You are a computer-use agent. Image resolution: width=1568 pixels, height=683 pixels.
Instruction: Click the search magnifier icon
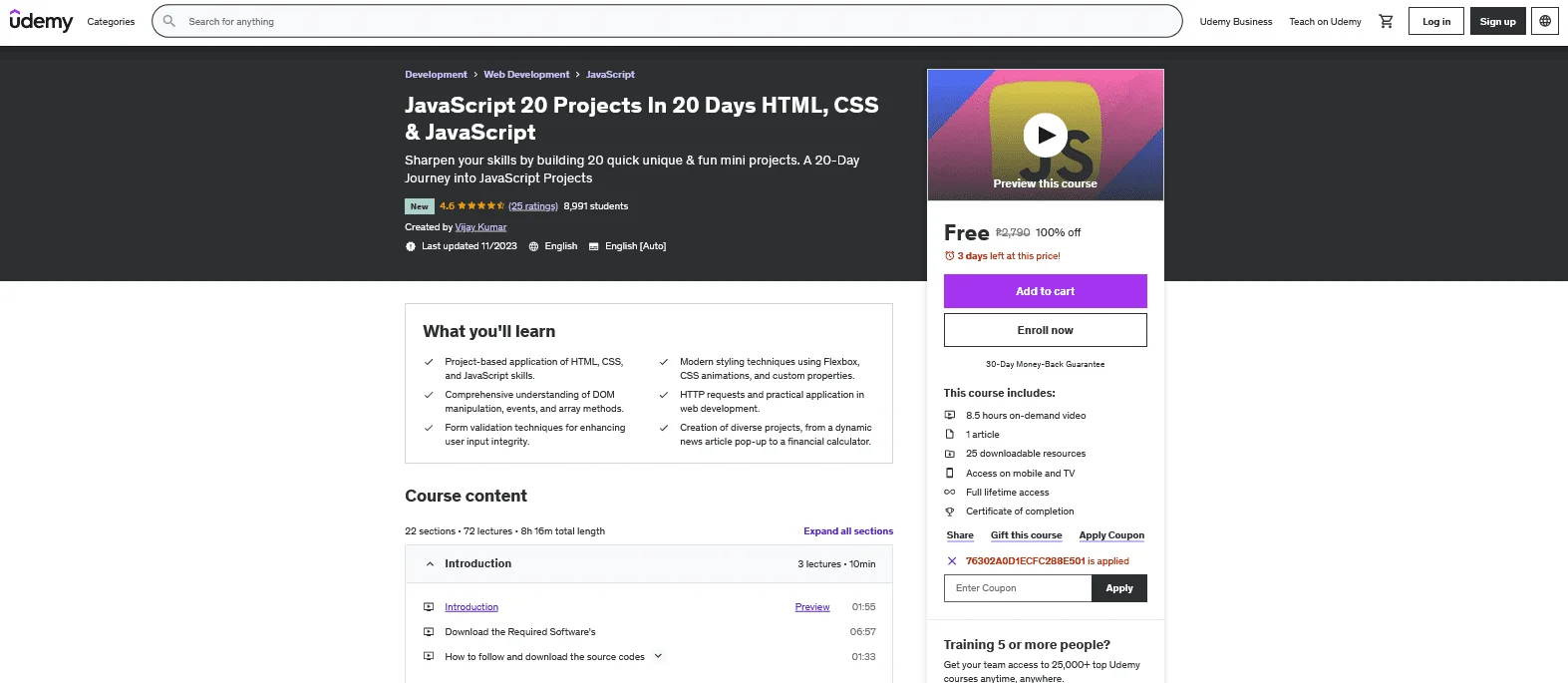click(x=169, y=21)
